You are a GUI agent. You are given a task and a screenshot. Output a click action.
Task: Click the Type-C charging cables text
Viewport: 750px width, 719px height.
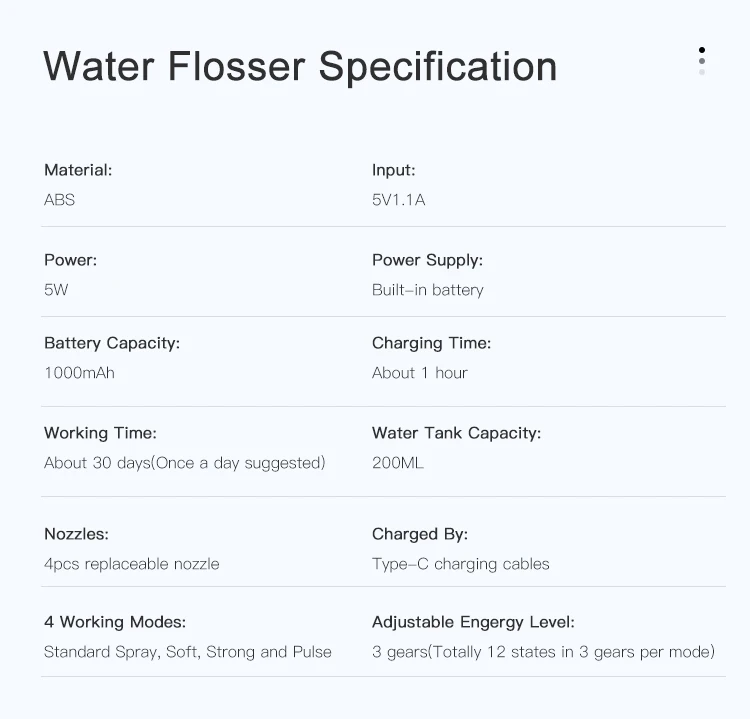460,564
